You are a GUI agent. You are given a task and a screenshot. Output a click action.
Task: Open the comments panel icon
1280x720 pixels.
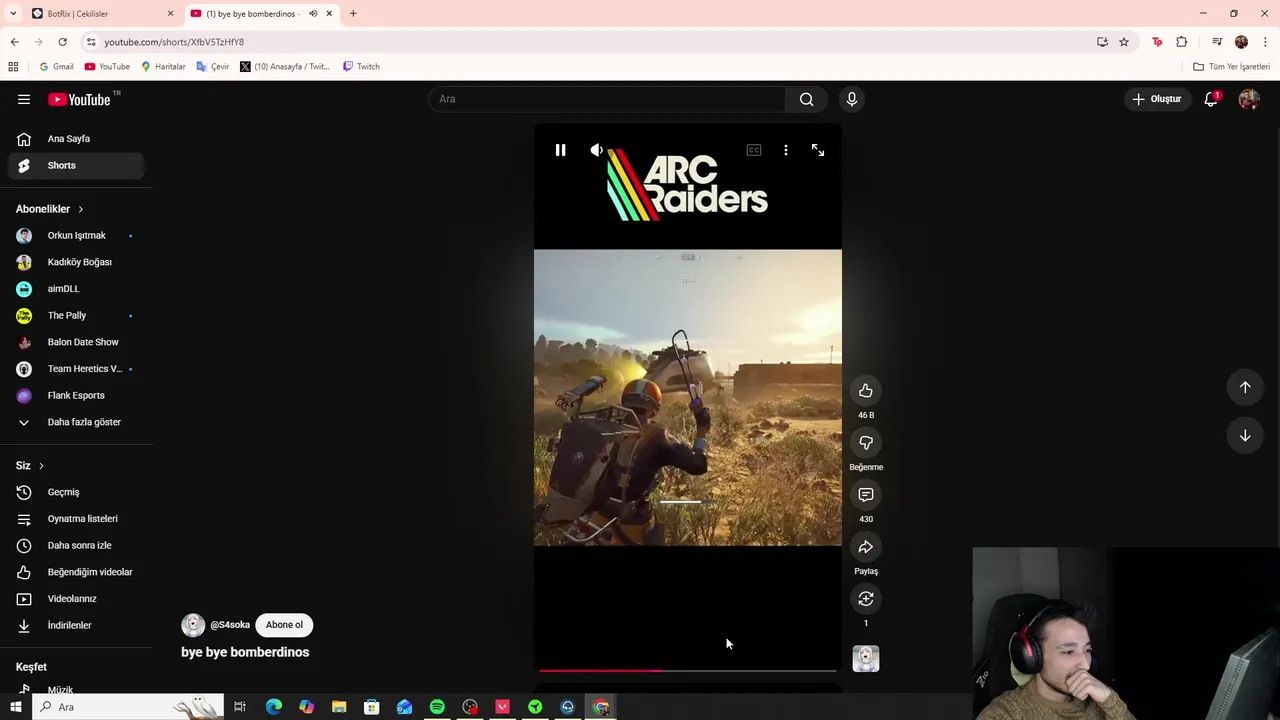click(x=866, y=495)
